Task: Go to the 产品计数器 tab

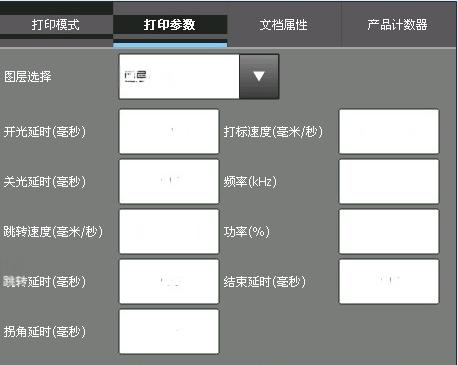Action: click(x=397, y=25)
